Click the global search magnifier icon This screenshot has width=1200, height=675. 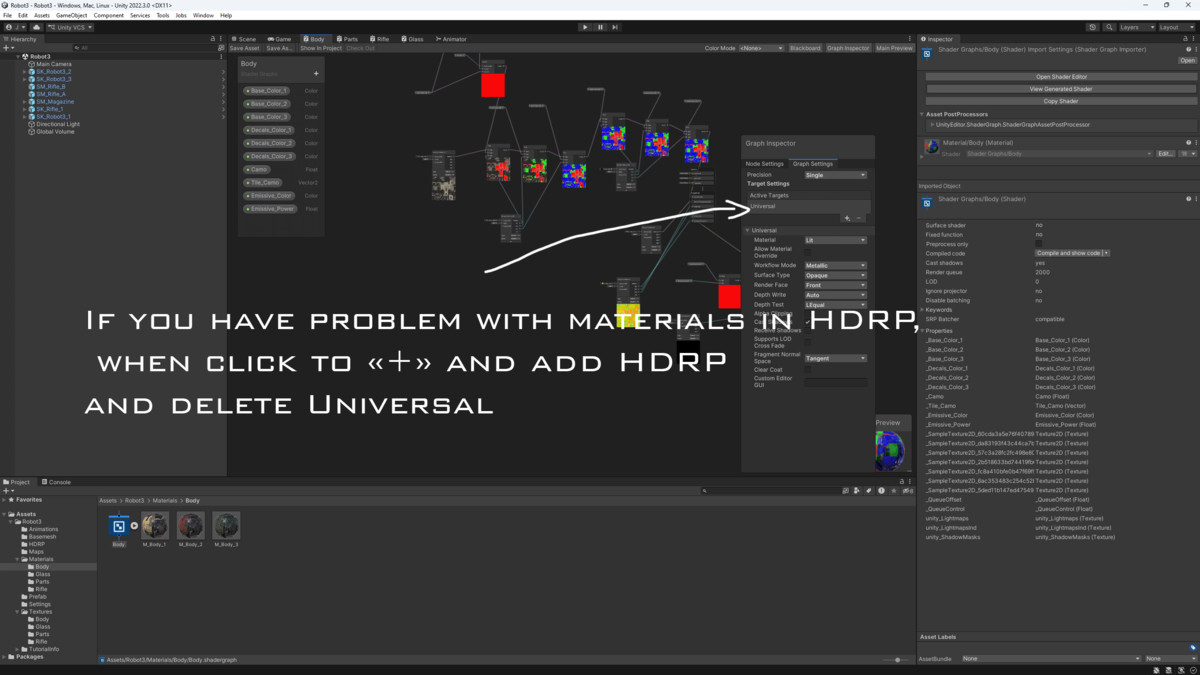point(1108,27)
